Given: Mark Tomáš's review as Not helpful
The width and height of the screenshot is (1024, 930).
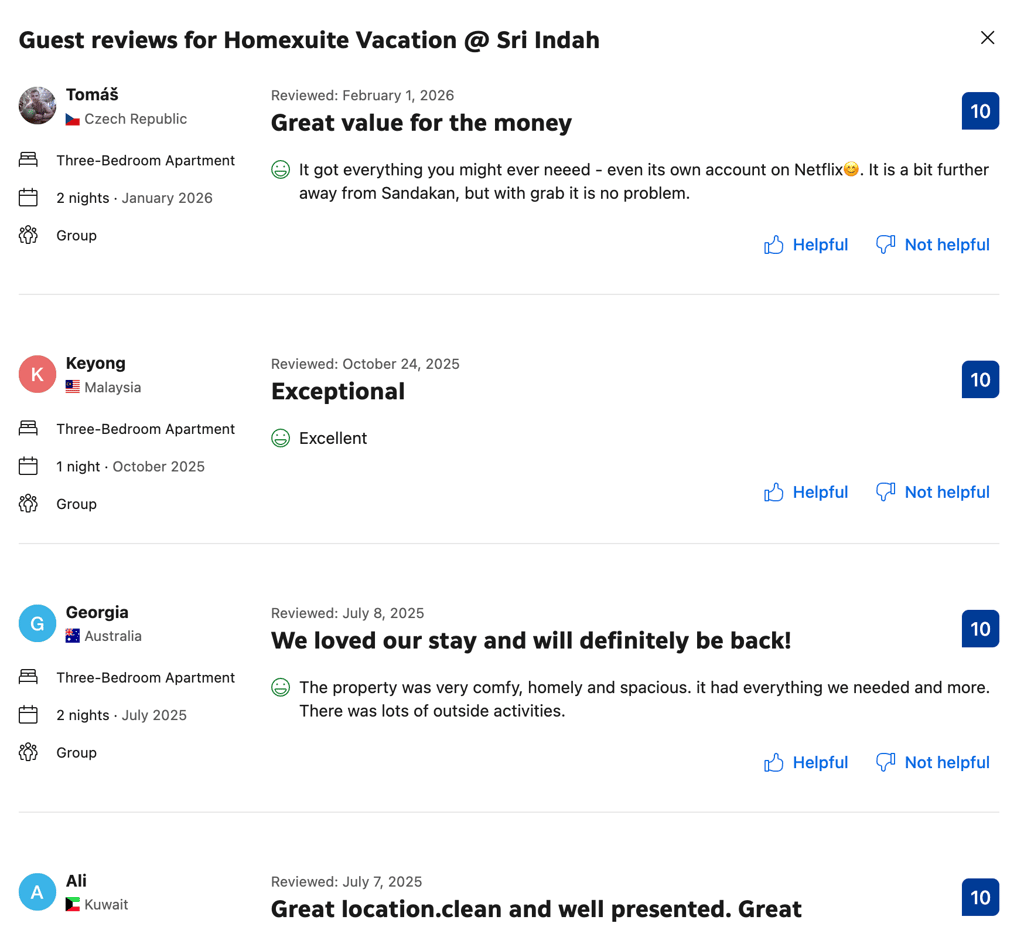Looking at the screenshot, I should click(x=933, y=245).
